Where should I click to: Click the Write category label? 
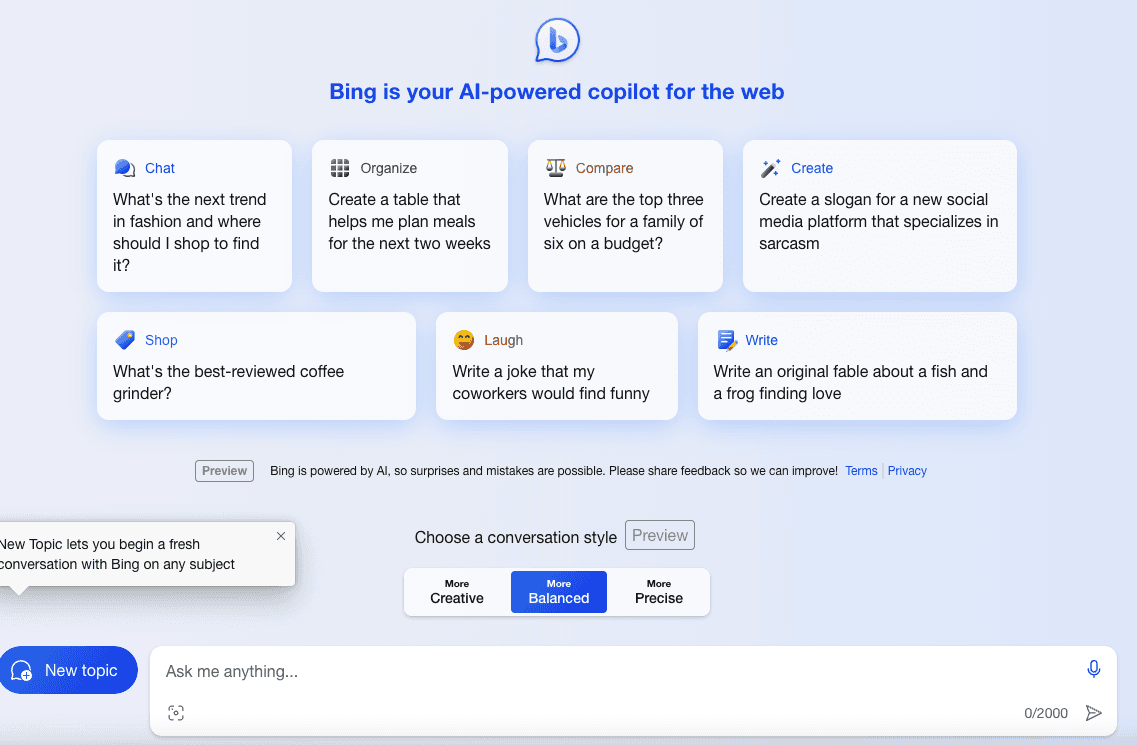coord(761,340)
